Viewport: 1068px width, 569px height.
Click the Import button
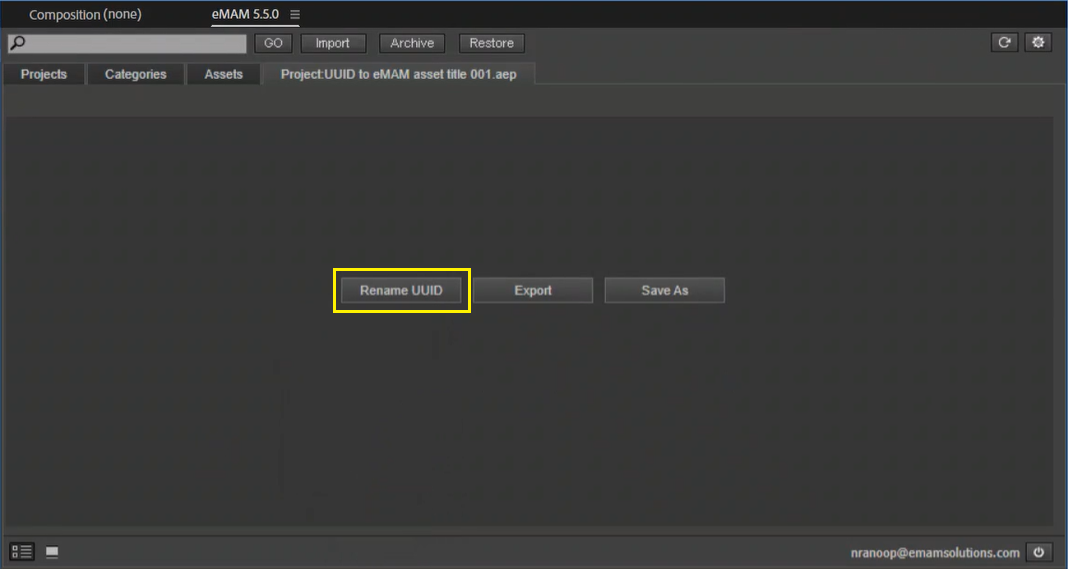coord(333,43)
